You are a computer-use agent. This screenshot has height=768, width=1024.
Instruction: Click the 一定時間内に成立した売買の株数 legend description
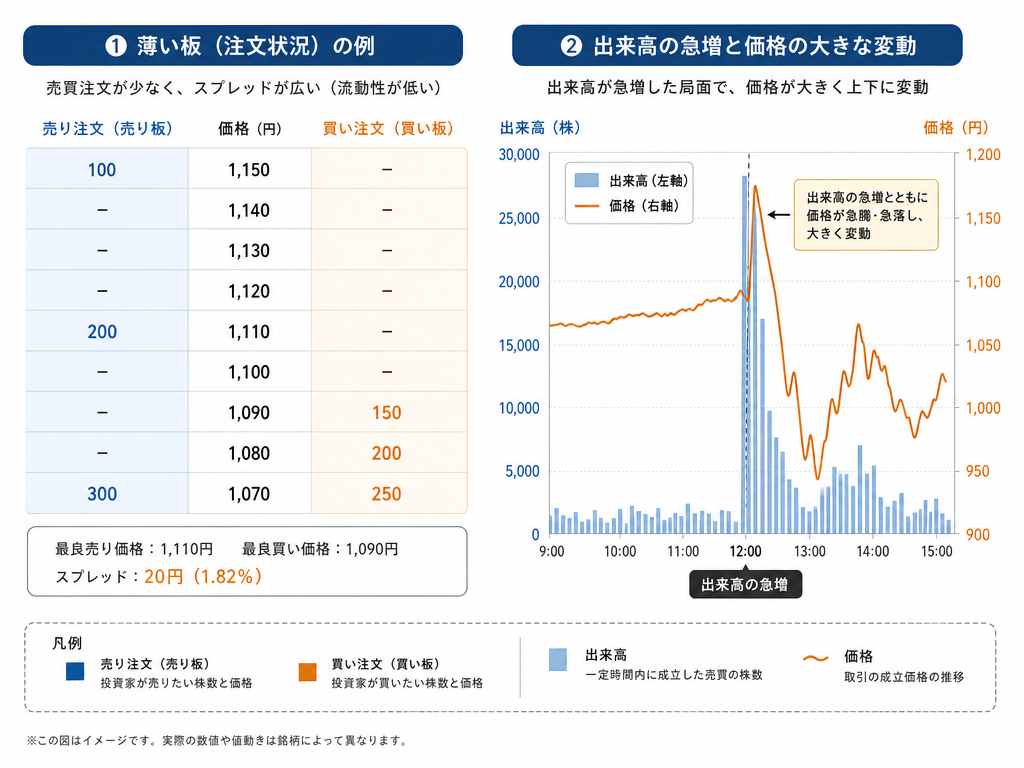[673, 675]
